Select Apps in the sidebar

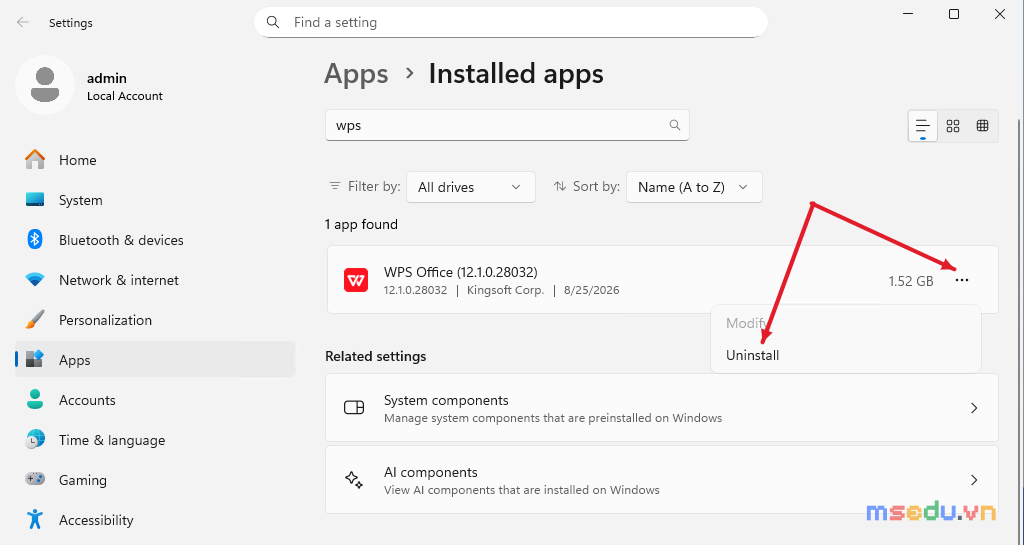click(155, 360)
